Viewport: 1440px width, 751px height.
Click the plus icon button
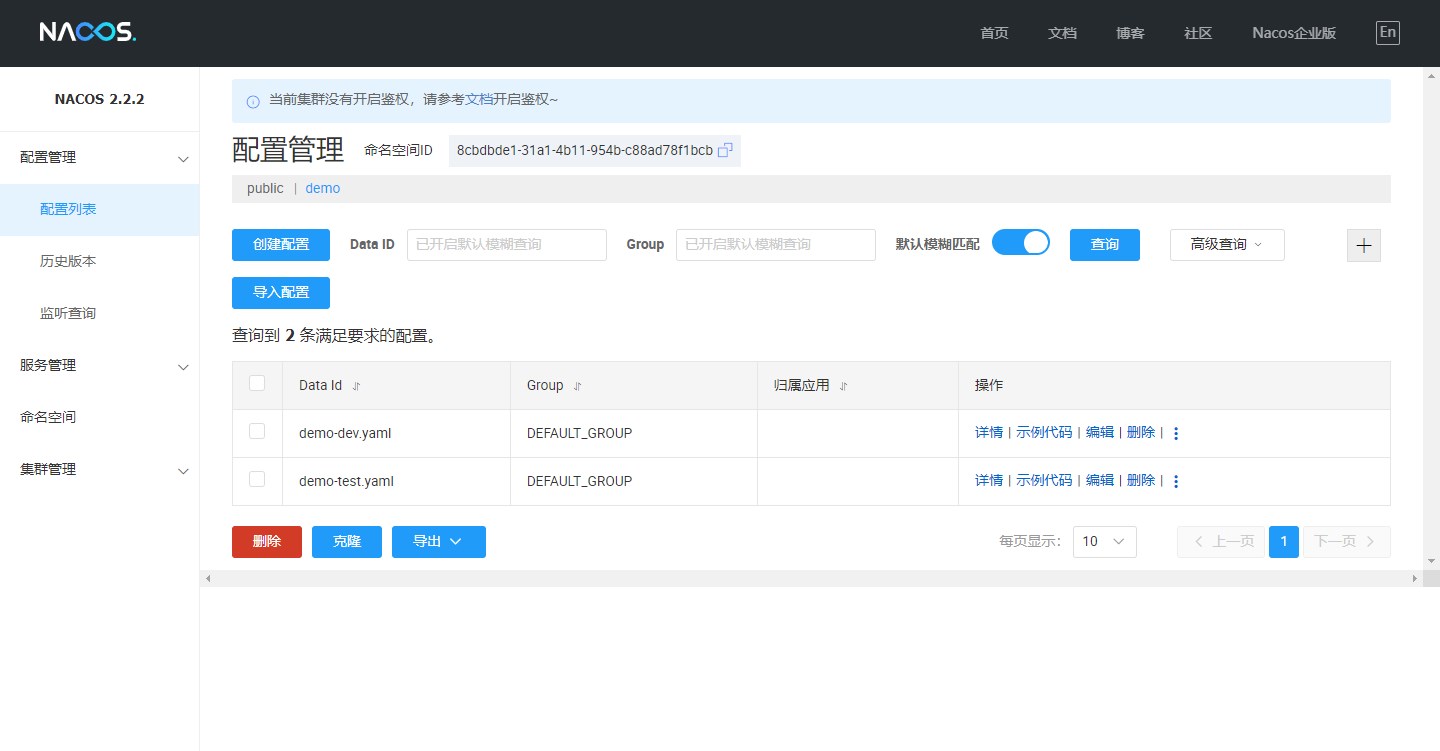point(1364,245)
